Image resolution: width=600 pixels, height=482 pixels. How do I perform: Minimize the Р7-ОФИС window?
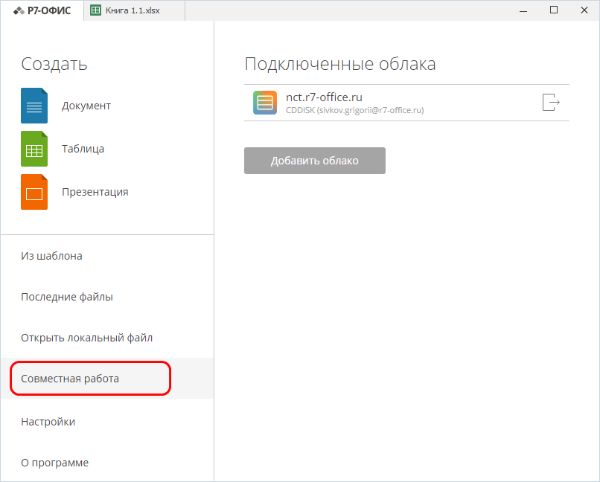coord(523,11)
